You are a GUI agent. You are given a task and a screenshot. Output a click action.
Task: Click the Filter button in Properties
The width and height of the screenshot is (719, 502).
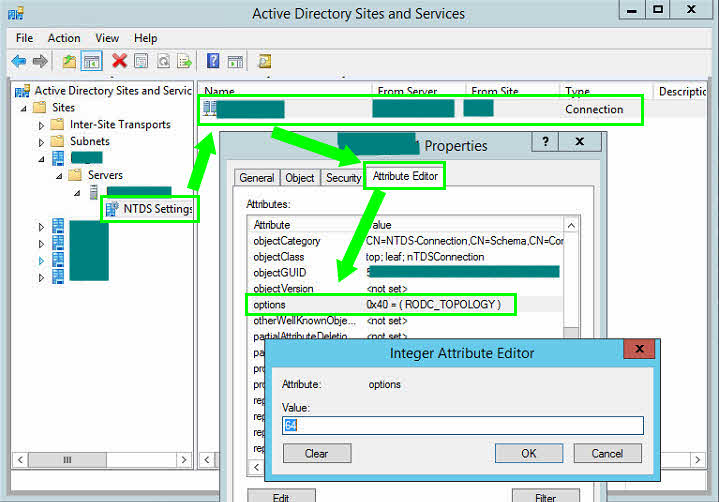[x=546, y=496]
